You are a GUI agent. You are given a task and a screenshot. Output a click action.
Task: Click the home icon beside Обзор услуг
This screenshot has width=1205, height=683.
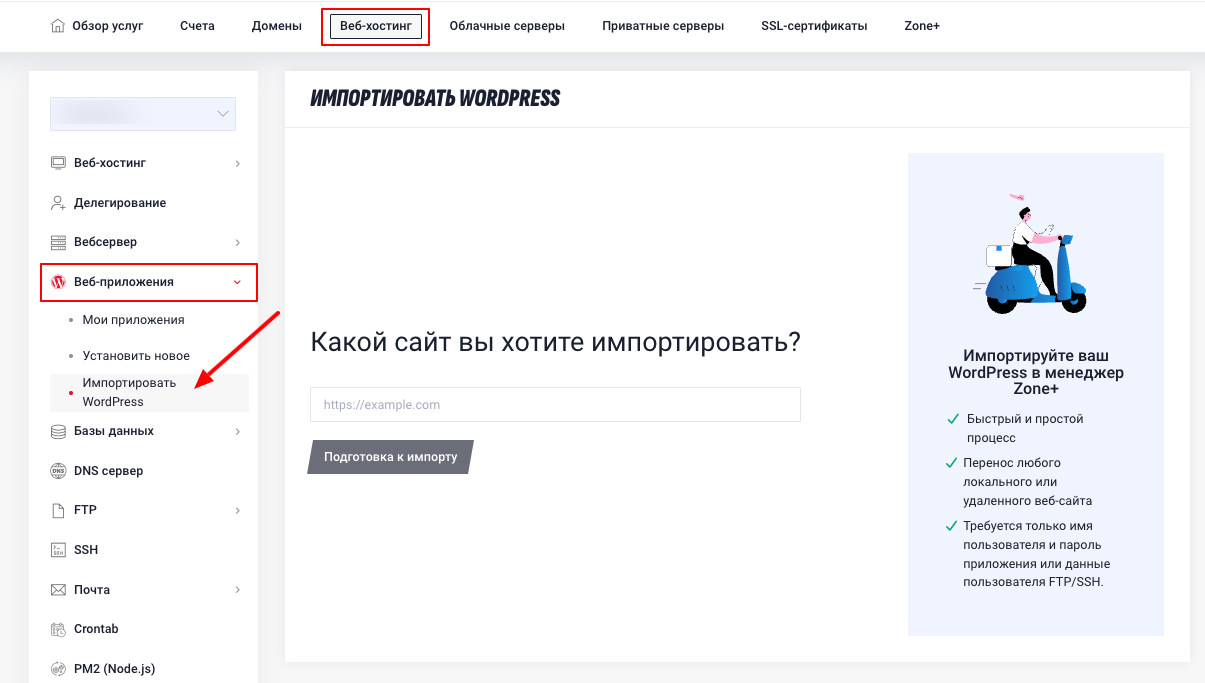coord(57,26)
